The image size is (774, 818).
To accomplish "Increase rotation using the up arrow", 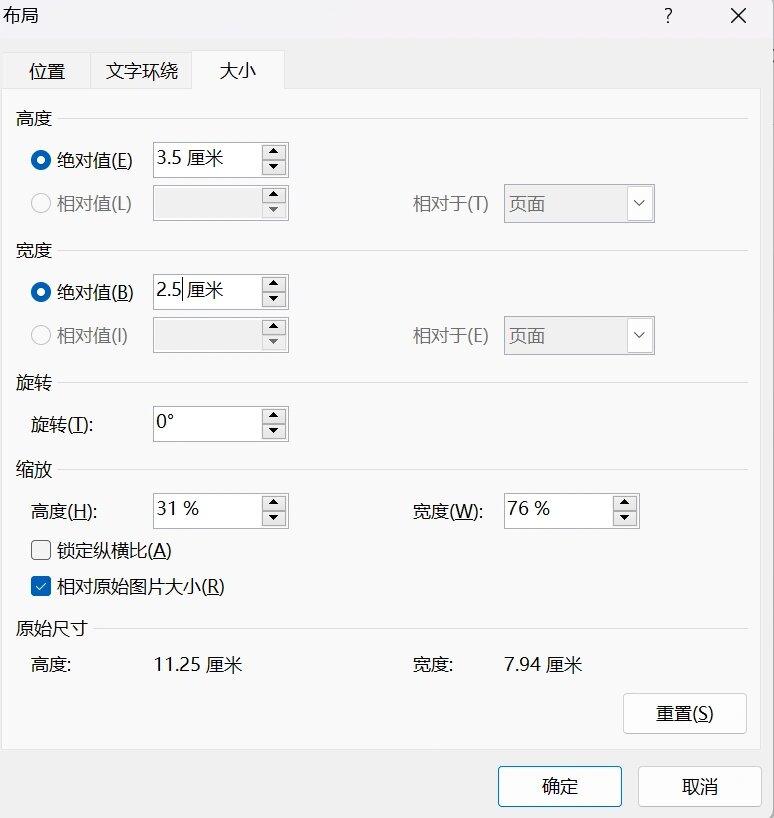I will [273, 417].
